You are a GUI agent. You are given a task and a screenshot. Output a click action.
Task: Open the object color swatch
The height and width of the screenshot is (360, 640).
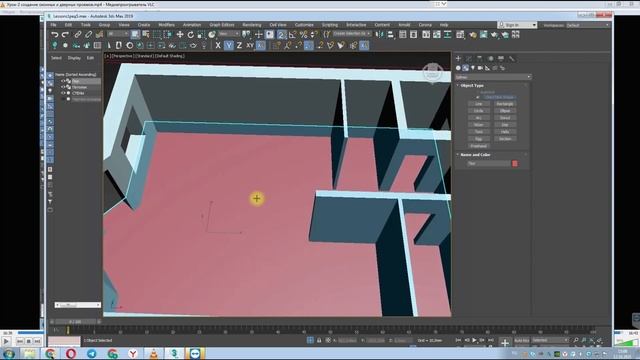click(x=515, y=164)
